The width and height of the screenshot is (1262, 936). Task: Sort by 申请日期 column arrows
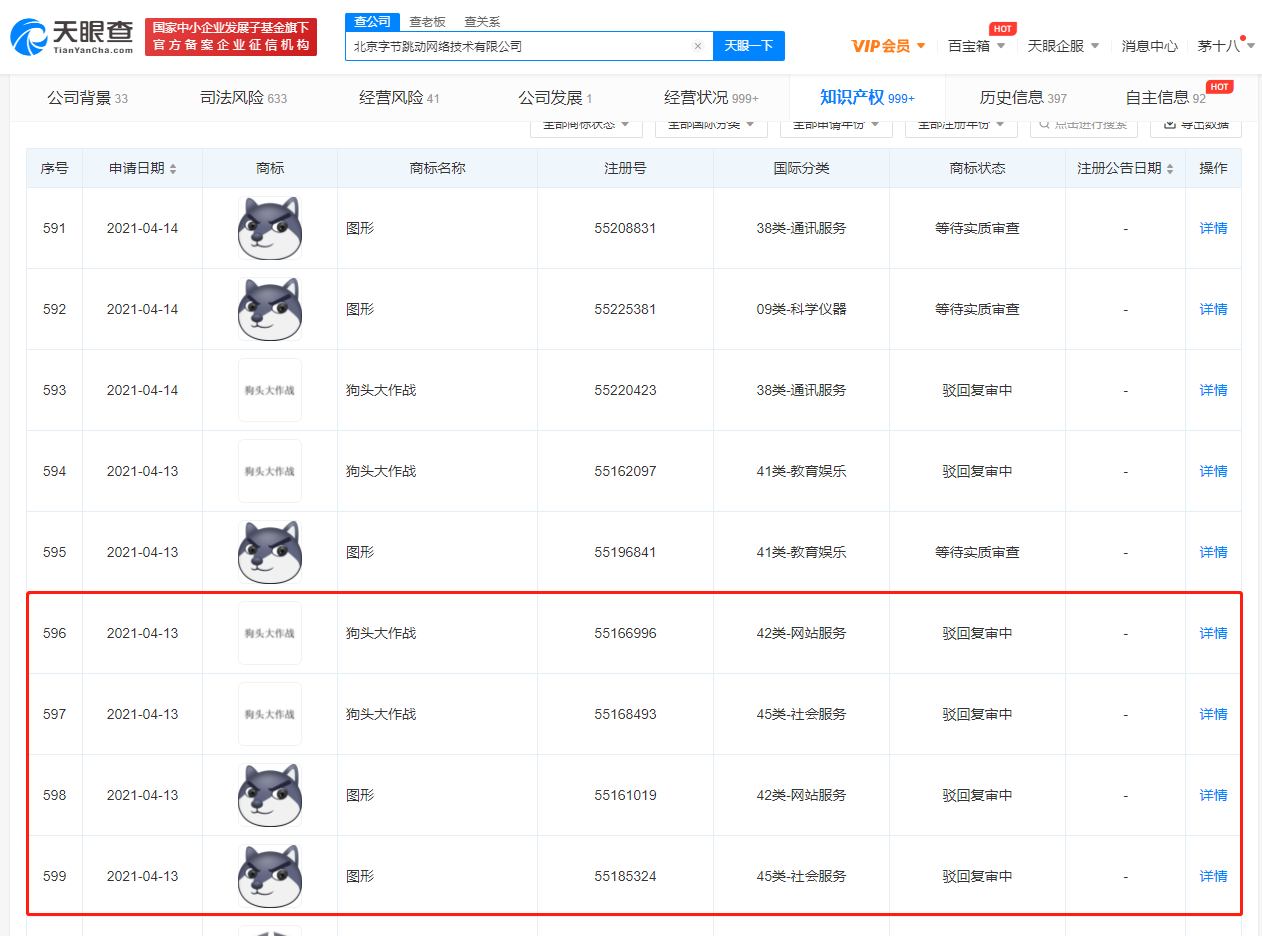click(173, 169)
